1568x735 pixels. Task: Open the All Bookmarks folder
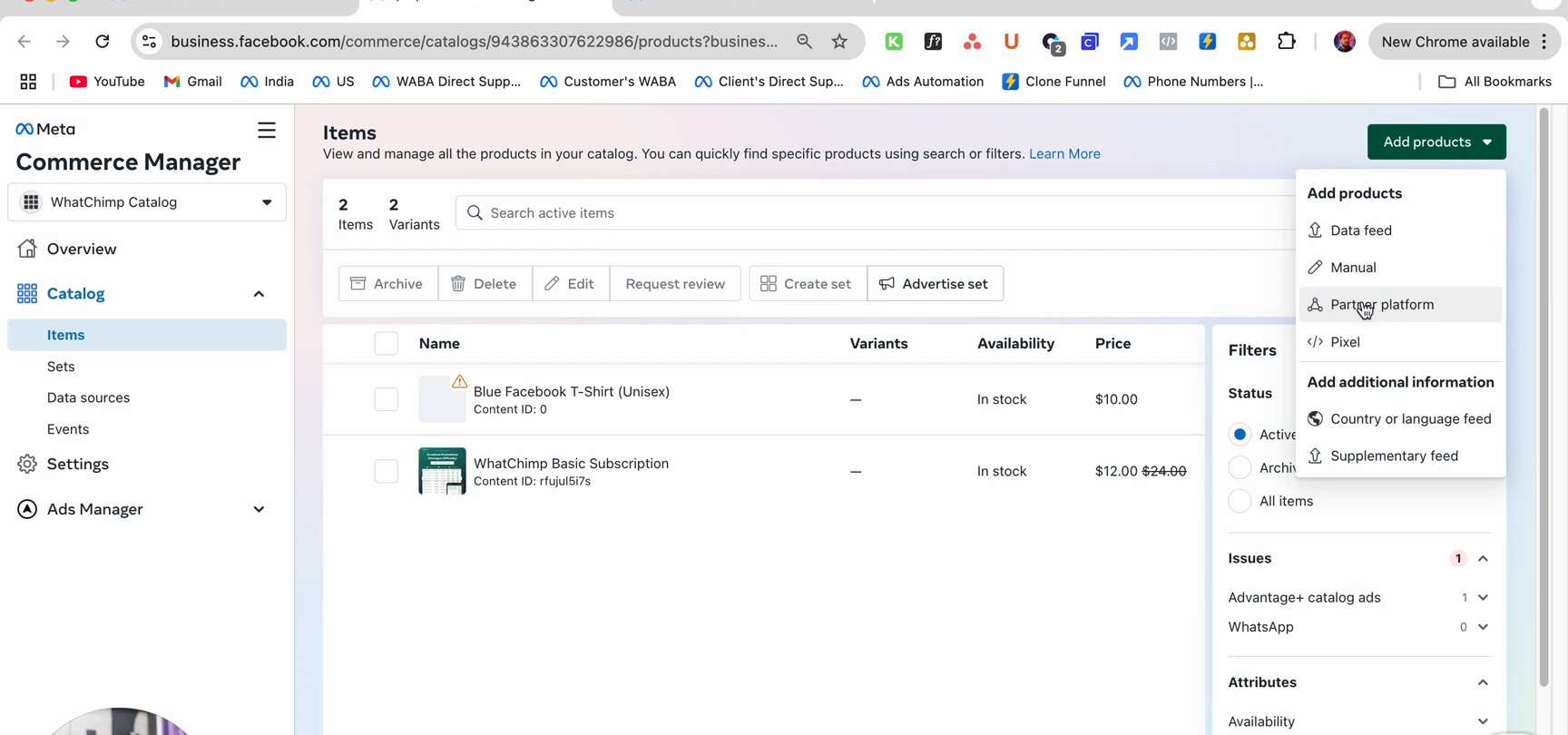point(1494,82)
